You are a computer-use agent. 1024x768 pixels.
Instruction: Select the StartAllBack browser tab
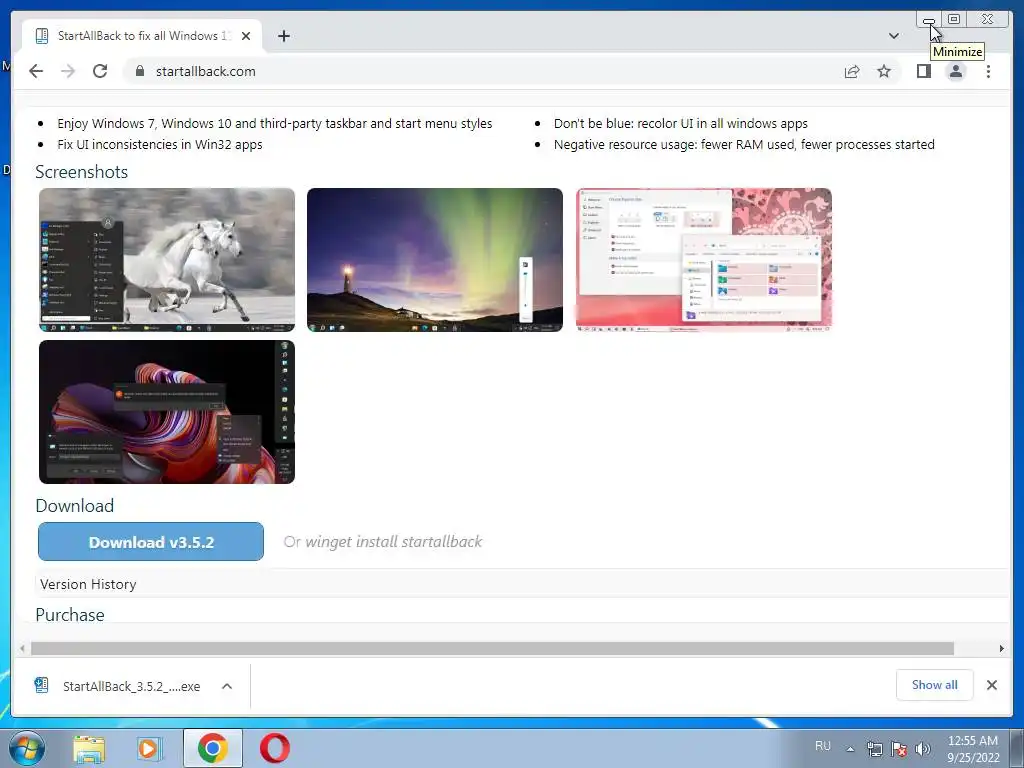[142, 36]
